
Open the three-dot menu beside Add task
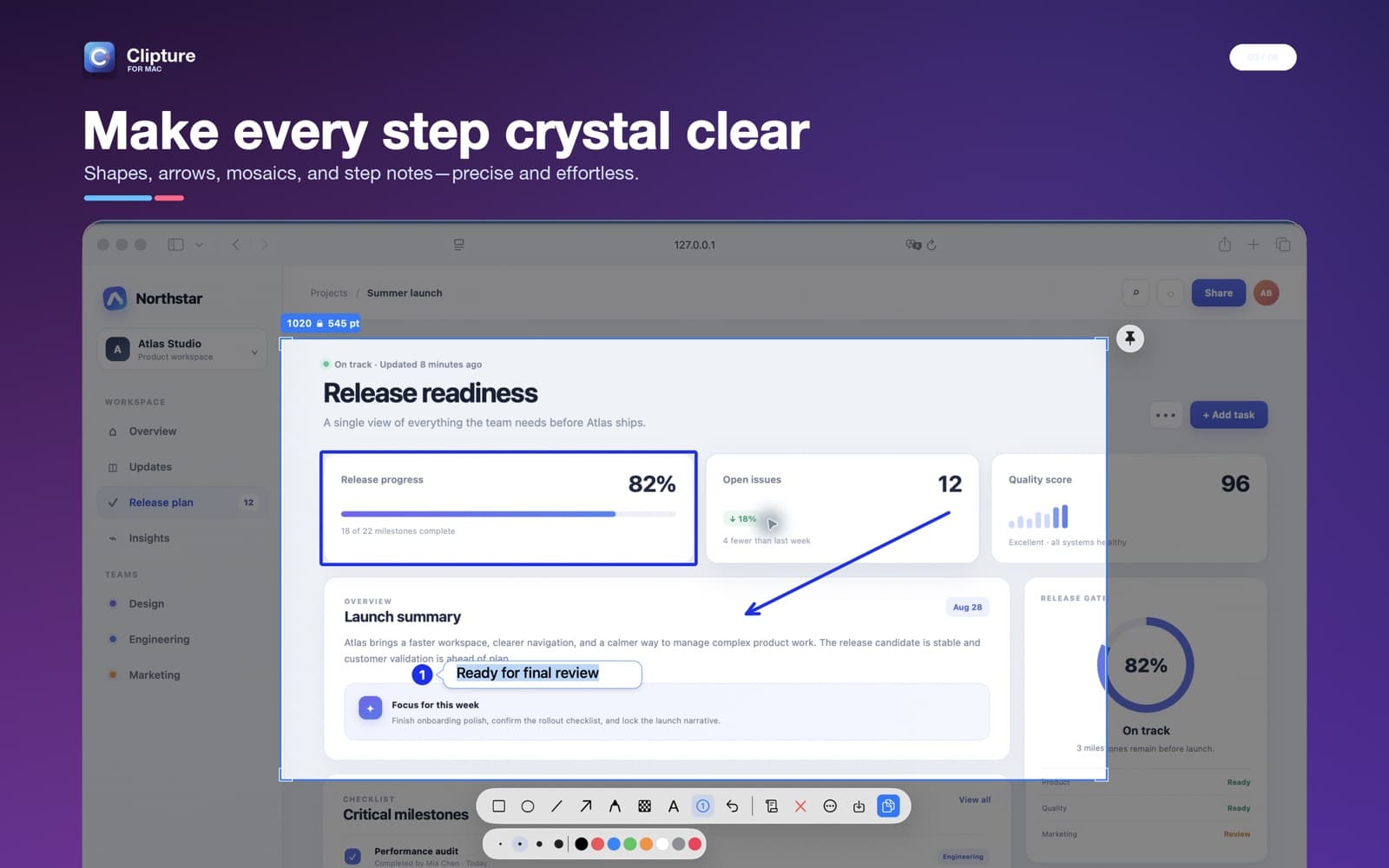pyautogui.click(x=1166, y=415)
